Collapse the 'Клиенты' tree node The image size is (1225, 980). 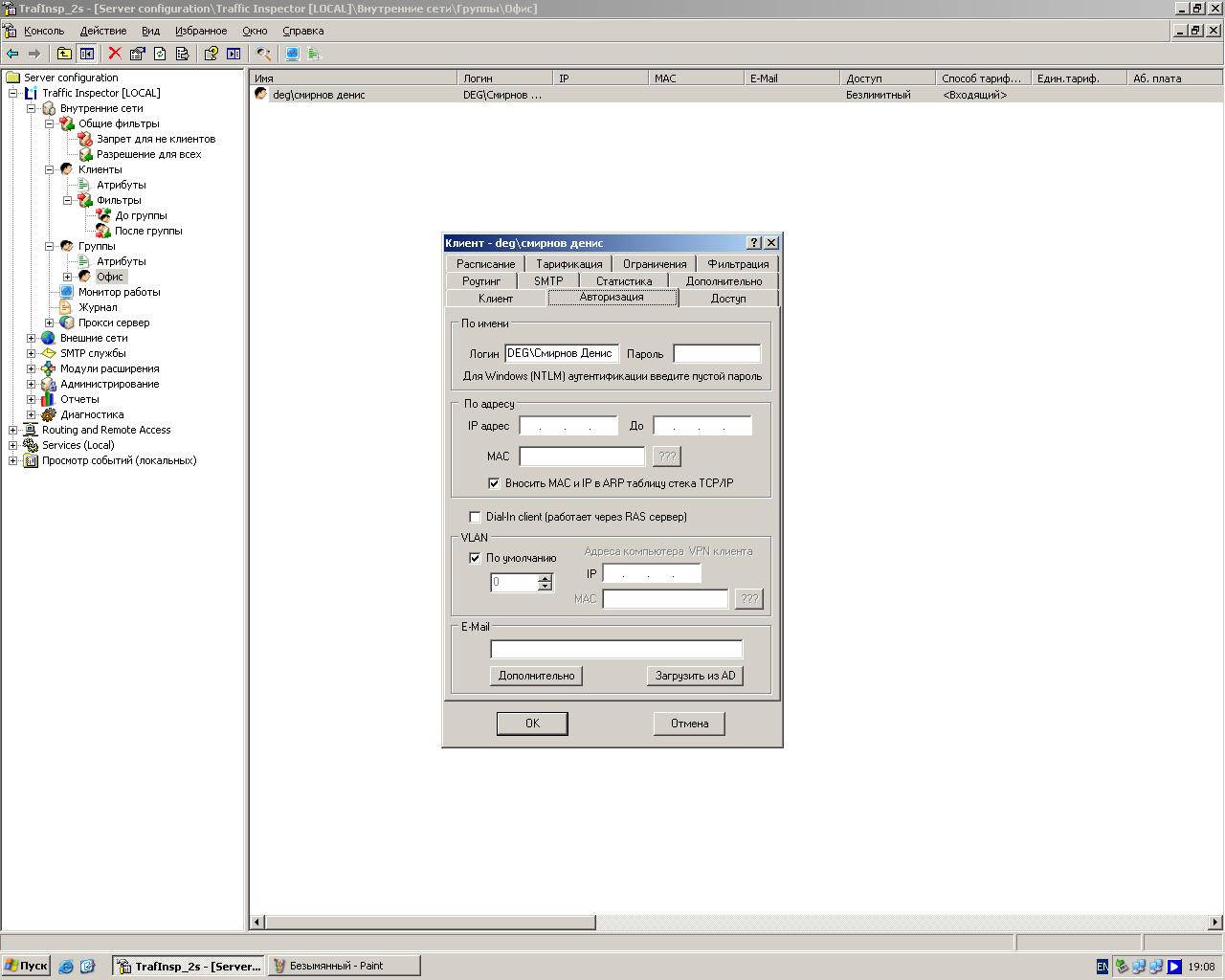[x=50, y=169]
